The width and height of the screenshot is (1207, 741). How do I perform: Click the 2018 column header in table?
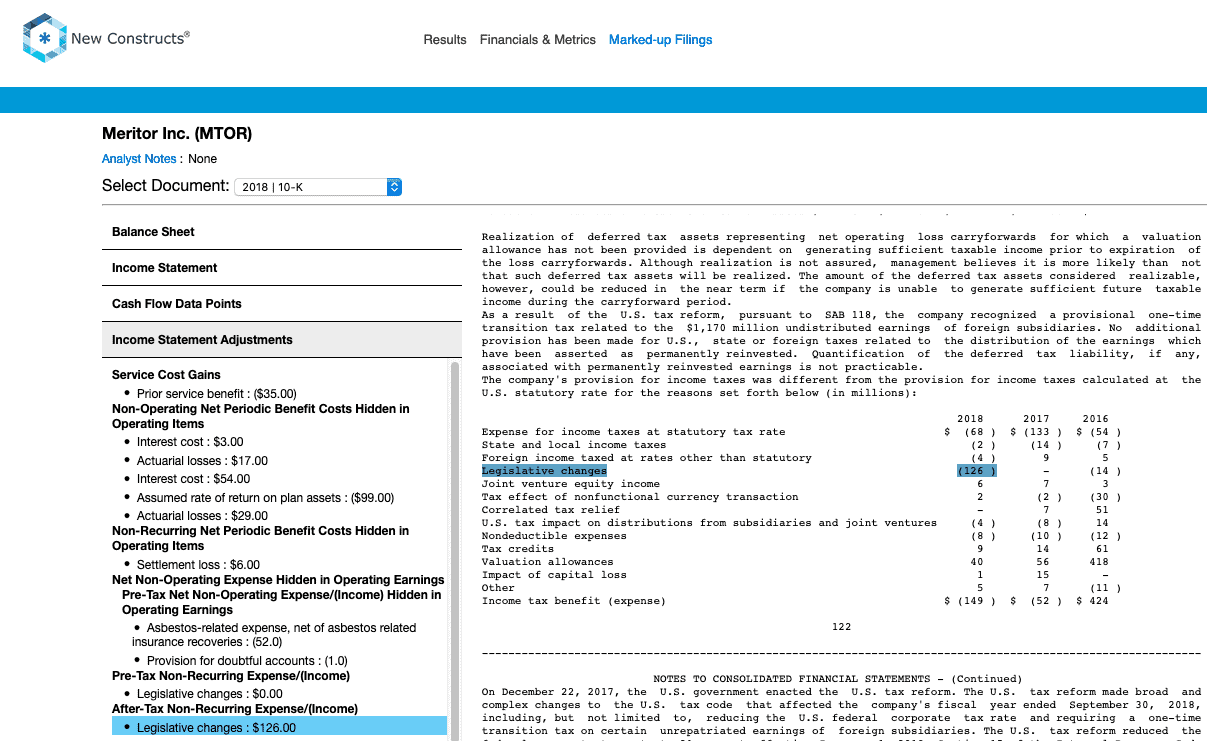[x=970, y=419]
